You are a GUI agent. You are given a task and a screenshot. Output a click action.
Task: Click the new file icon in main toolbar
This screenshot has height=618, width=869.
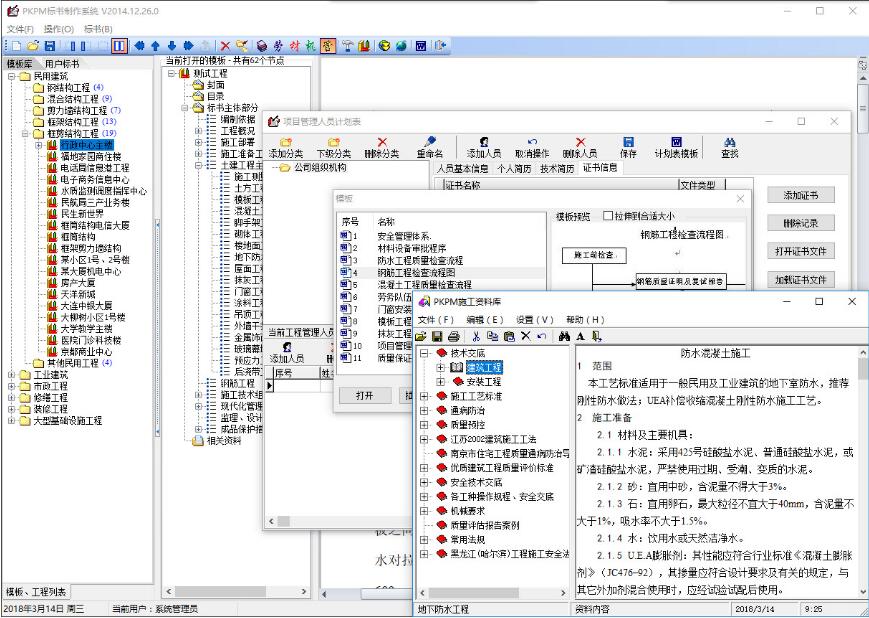[16, 46]
